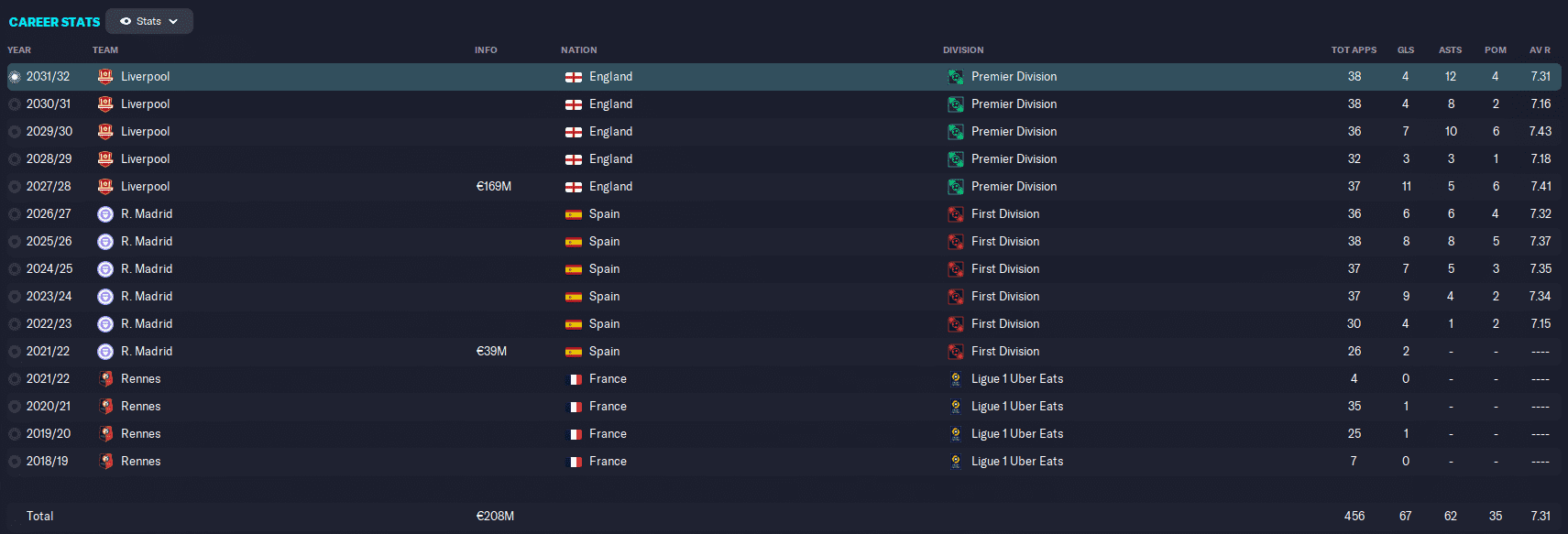Select the 2023/24 season radio button
Viewport: 1568px width, 534px height.
coord(15,297)
